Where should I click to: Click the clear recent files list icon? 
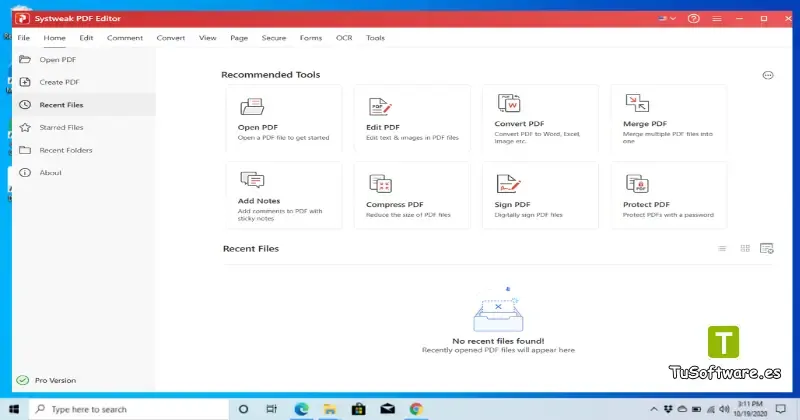click(x=766, y=249)
